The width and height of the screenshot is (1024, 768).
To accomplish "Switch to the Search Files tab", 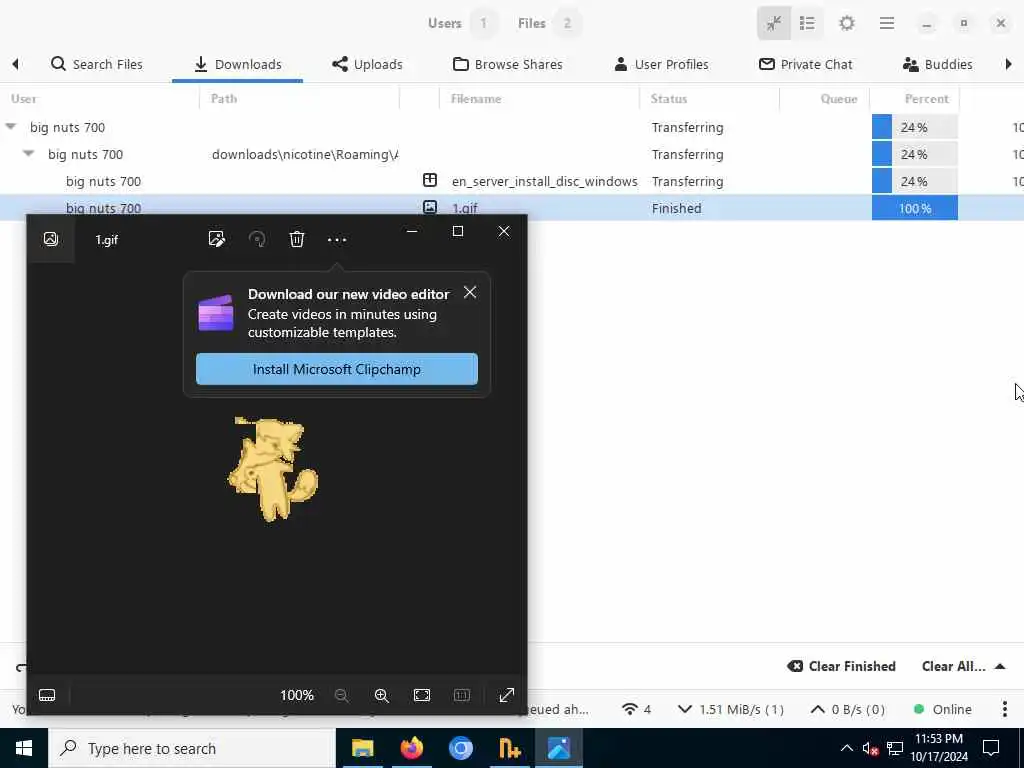I will tap(97, 64).
